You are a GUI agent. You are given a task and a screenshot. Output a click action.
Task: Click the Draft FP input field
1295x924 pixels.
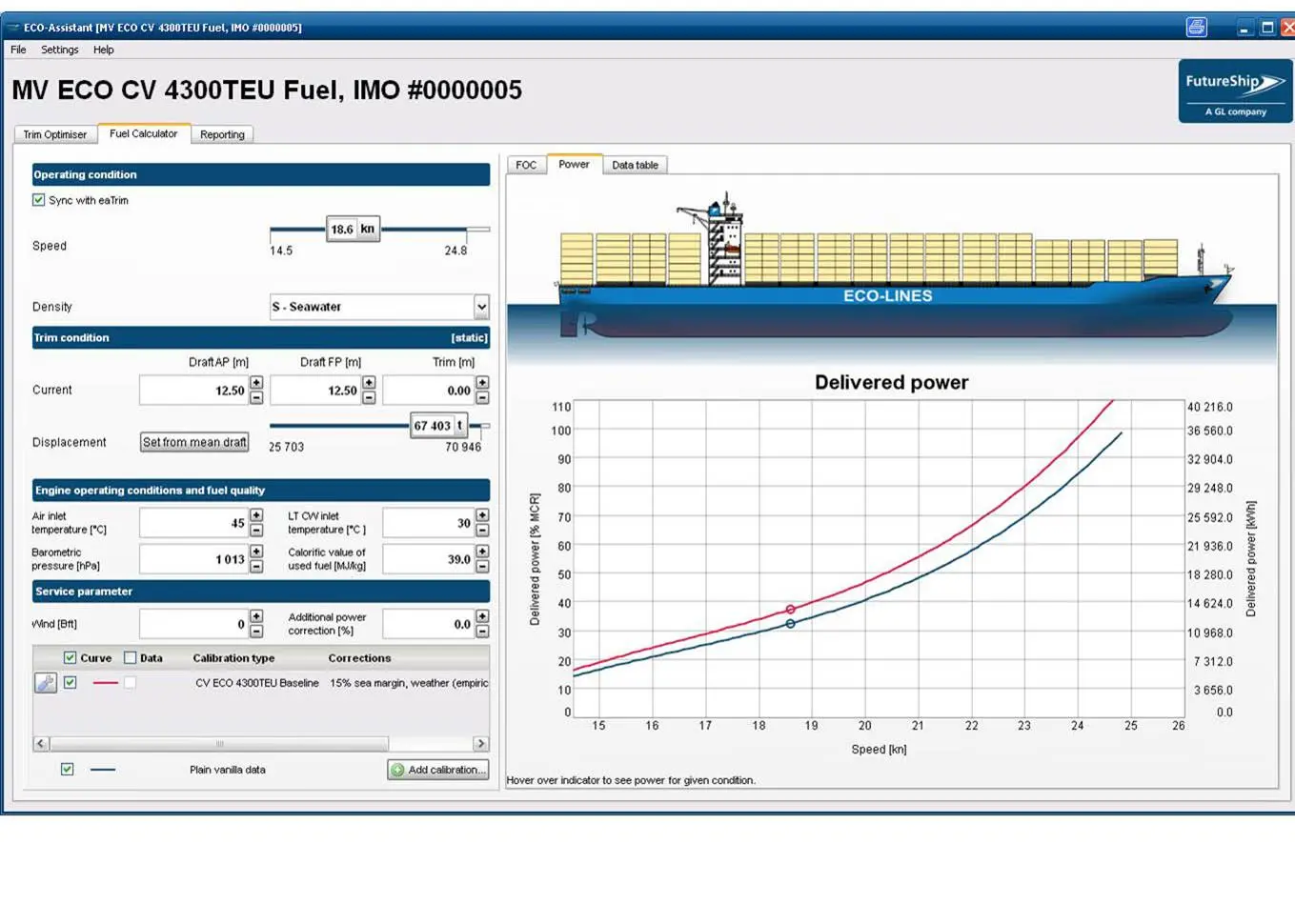(315, 391)
